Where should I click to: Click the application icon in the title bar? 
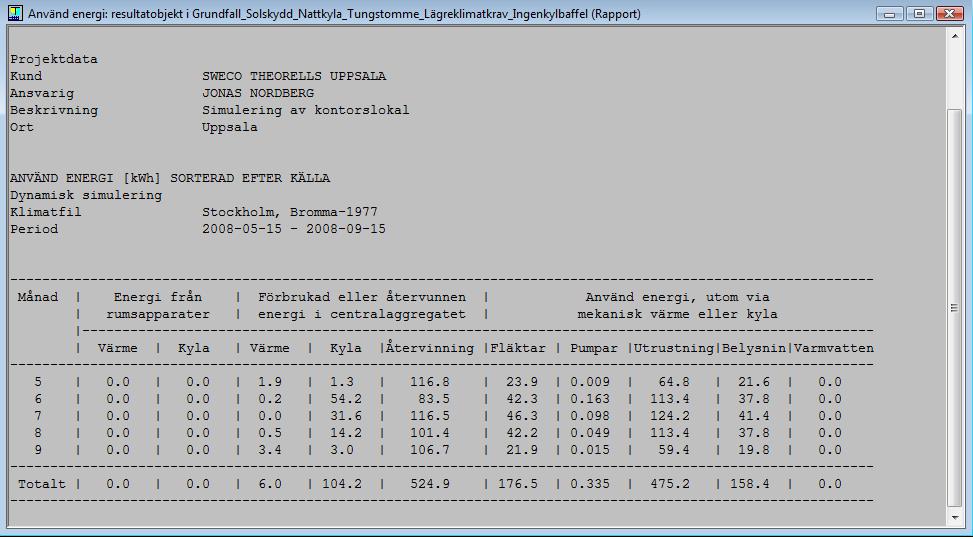click(15, 13)
